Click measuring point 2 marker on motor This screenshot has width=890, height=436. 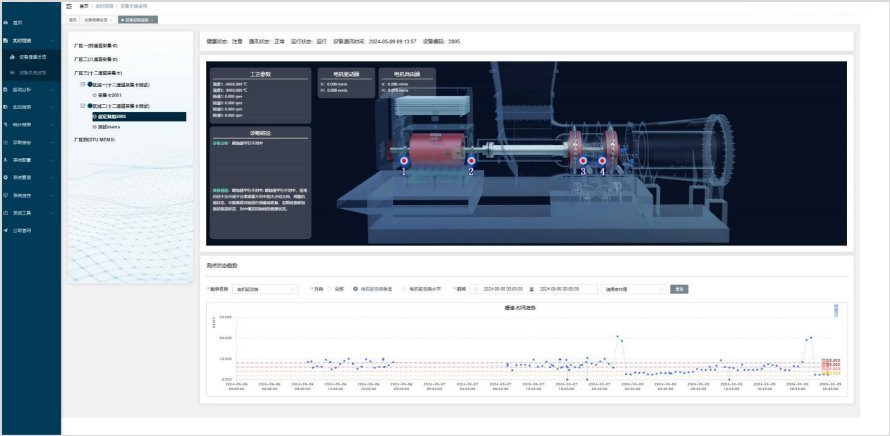tap(471, 161)
